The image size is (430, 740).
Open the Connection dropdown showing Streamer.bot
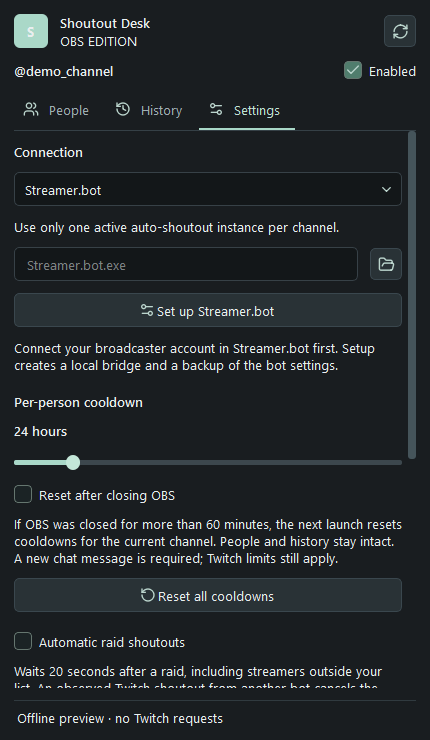coord(208,189)
